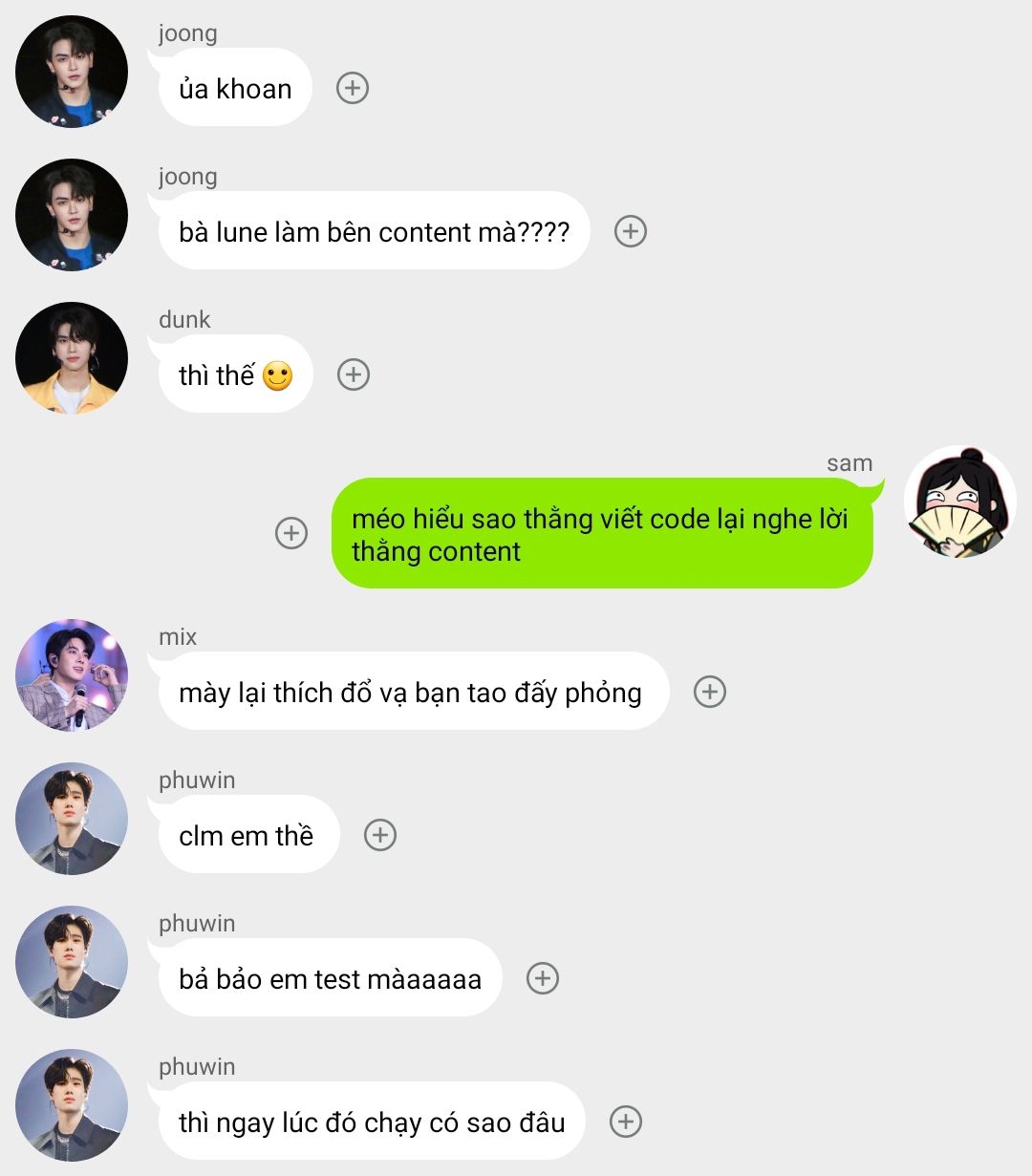Open sam's cartoon avatar
The height and width of the screenshot is (1176, 1032).
[x=960, y=502]
